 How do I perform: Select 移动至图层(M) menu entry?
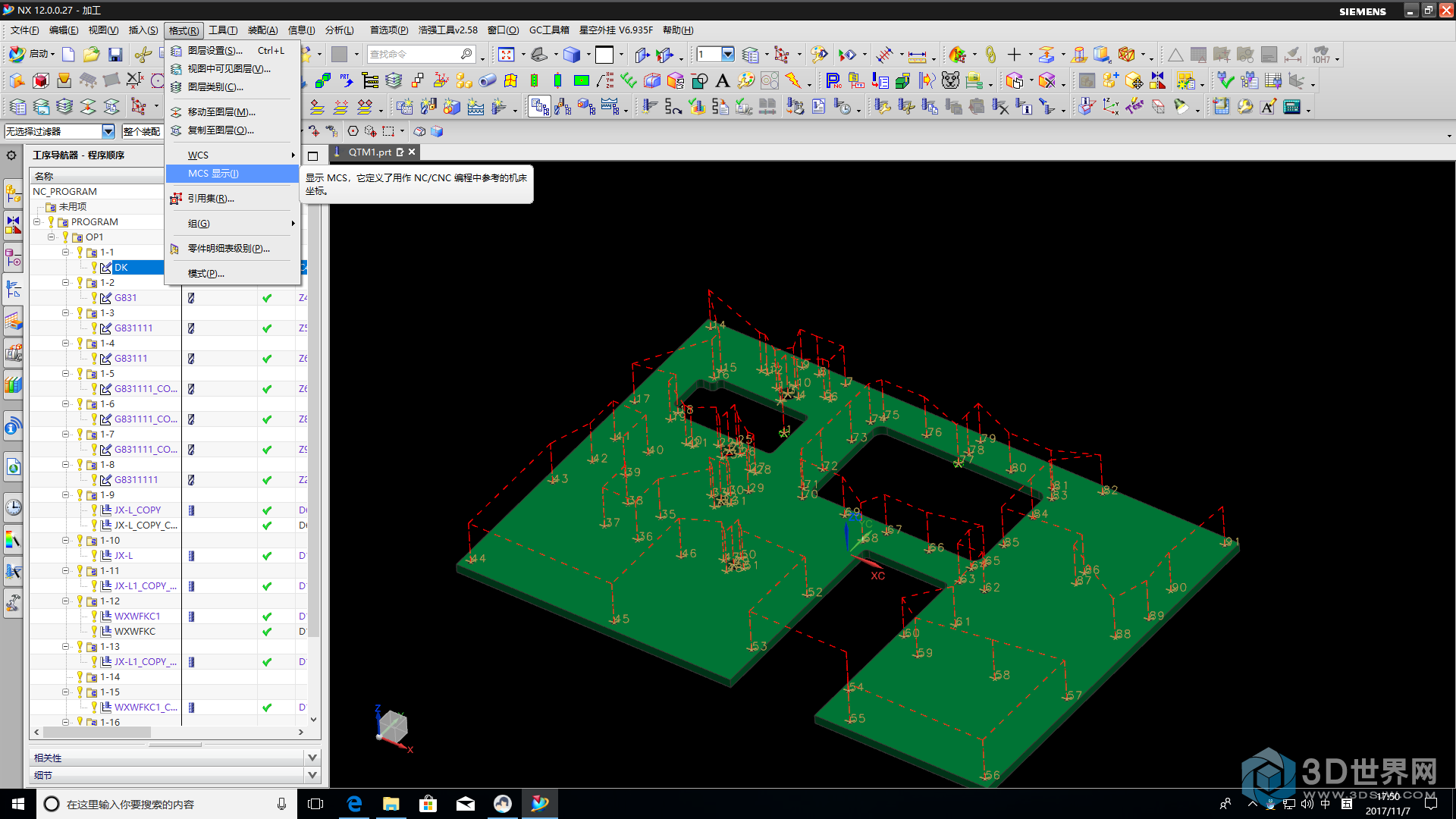(x=232, y=111)
